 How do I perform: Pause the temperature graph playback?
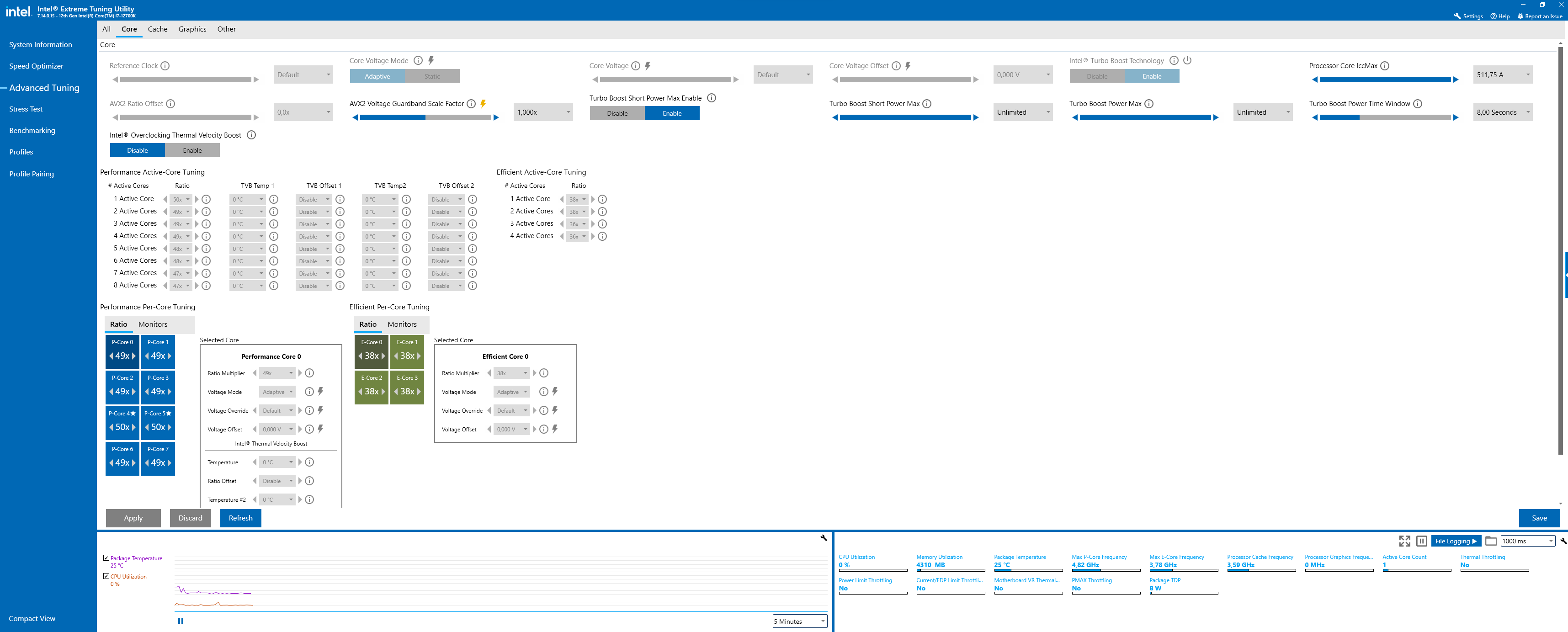[x=180, y=621]
